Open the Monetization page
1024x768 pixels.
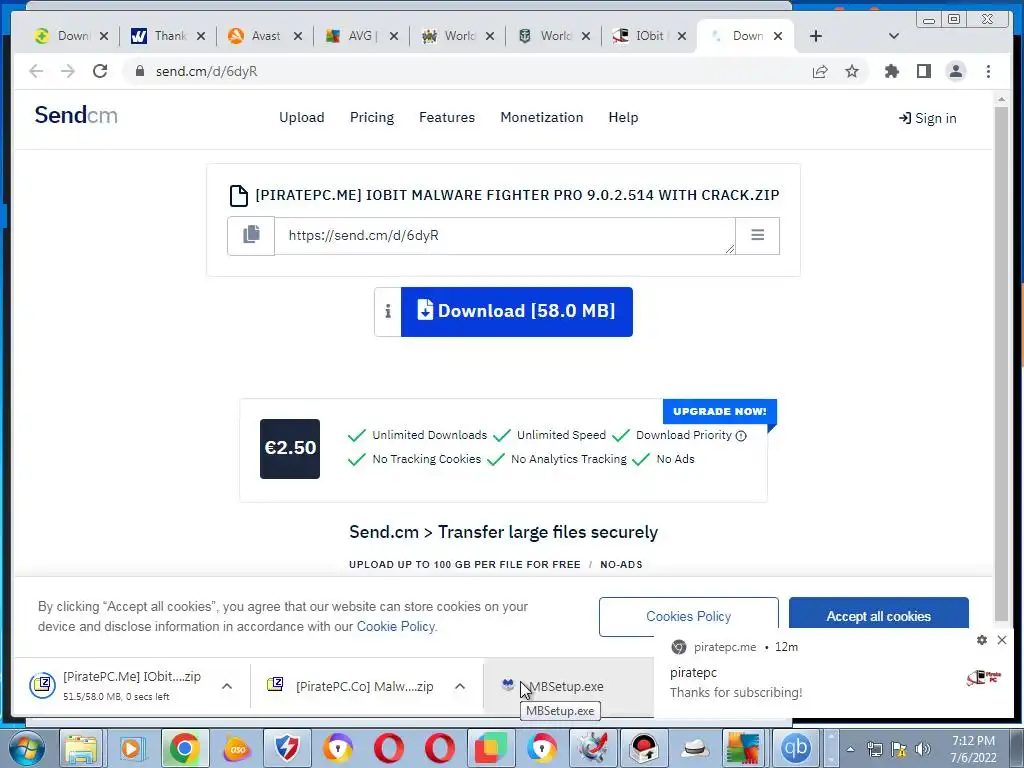pyautogui.click(x=541, y=118)
